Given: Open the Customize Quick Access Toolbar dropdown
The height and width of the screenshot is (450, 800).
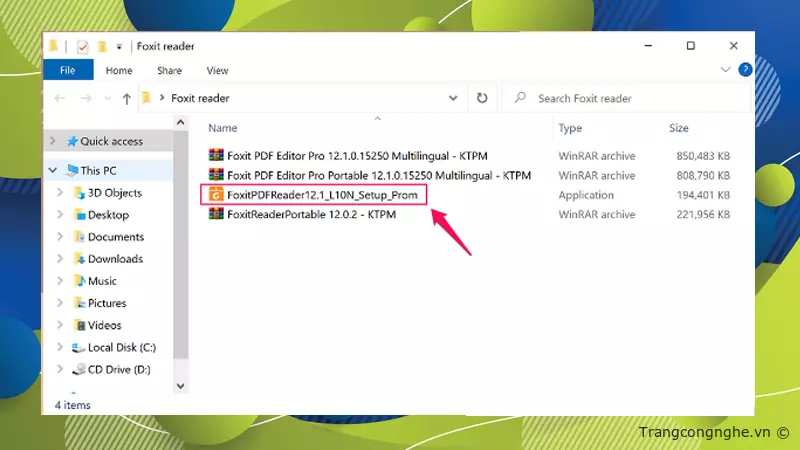Looking at the screenshot, I should pyautogui.click(x=118, y=46).
